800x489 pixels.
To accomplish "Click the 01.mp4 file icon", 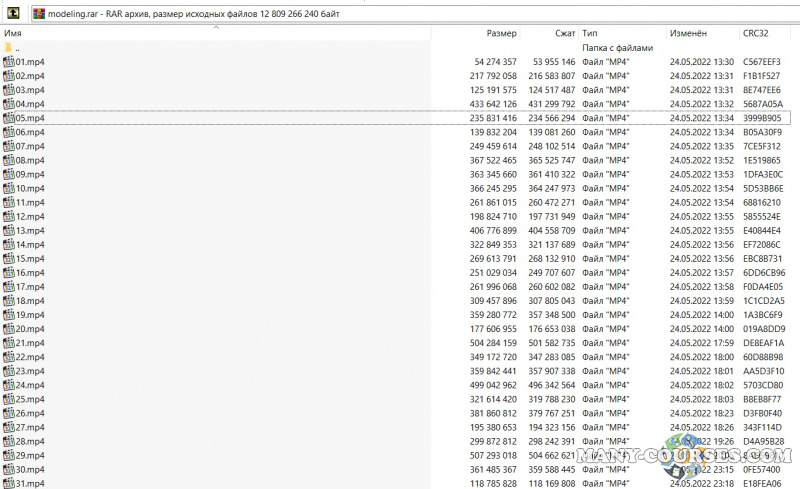I will click(x=9, y=62).
